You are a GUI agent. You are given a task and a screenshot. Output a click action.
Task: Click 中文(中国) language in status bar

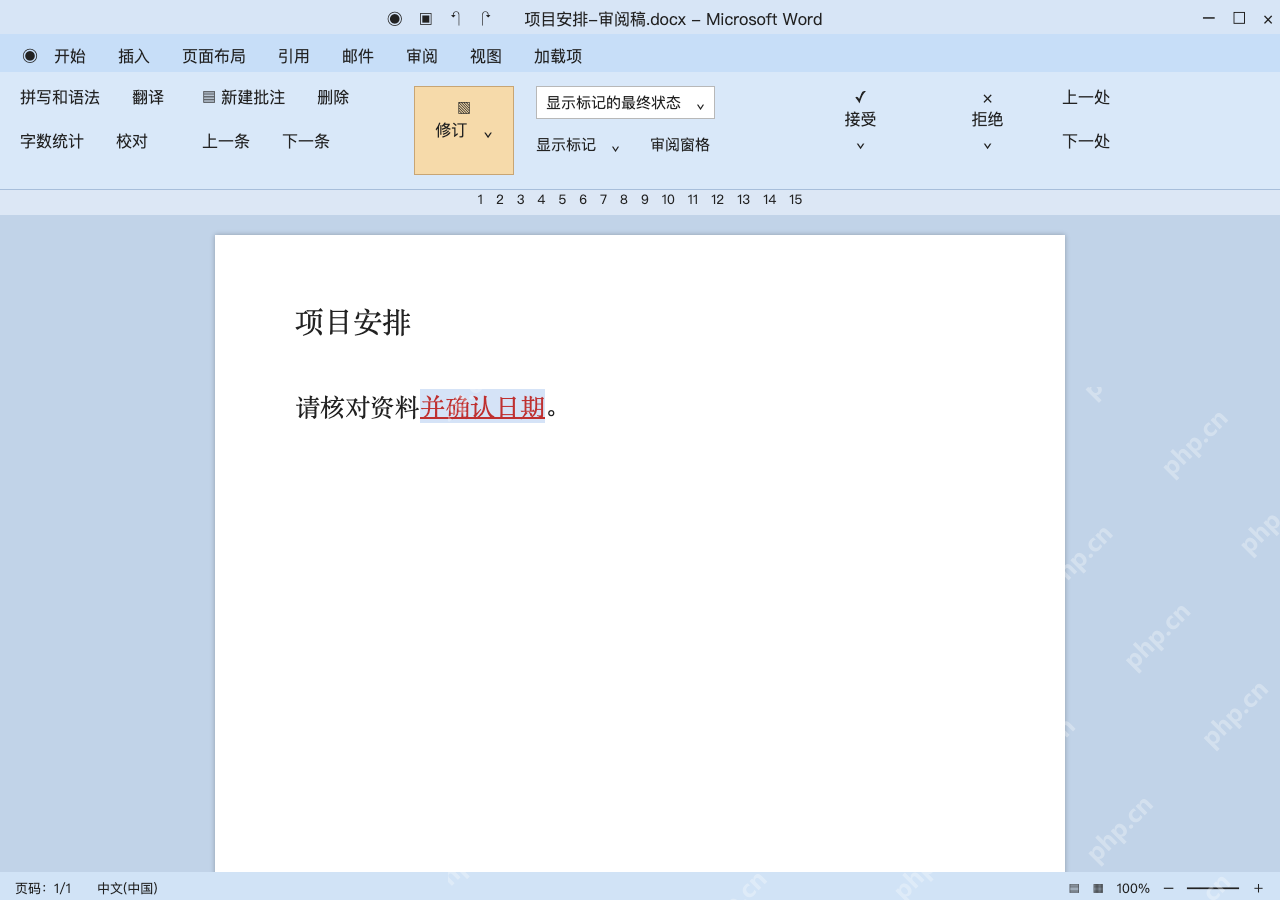point(127,888)
